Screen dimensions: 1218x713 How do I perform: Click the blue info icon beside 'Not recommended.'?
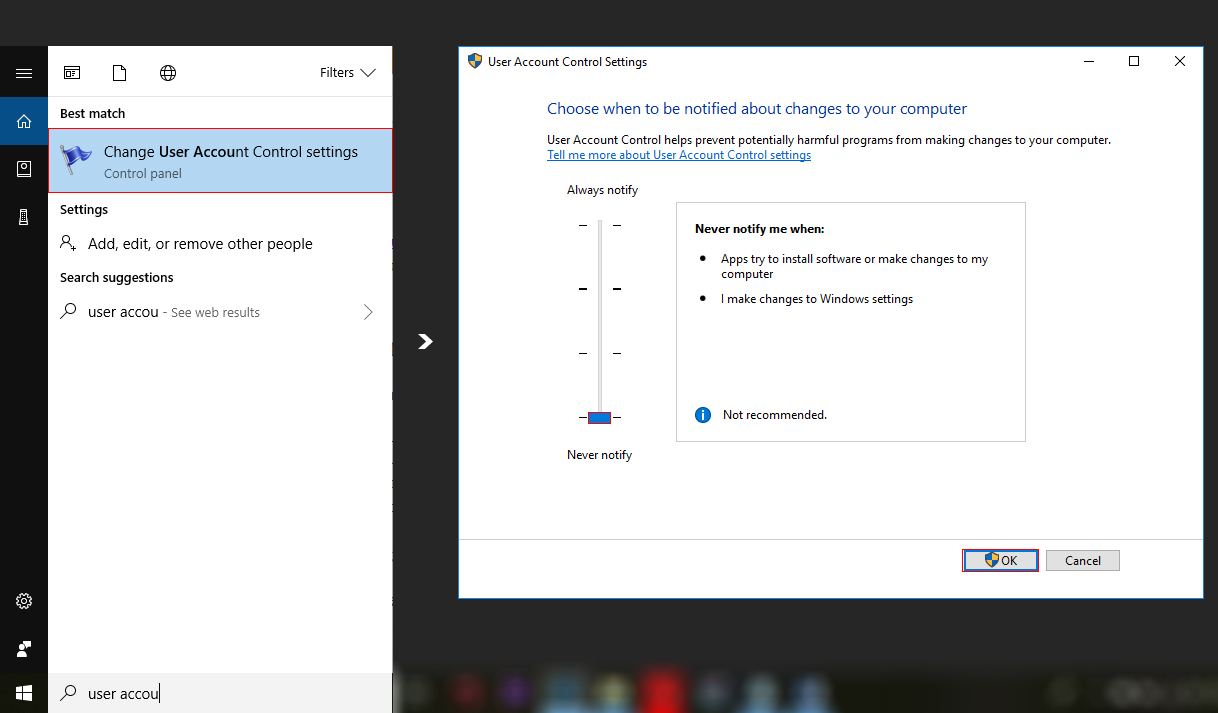[703, 415]
